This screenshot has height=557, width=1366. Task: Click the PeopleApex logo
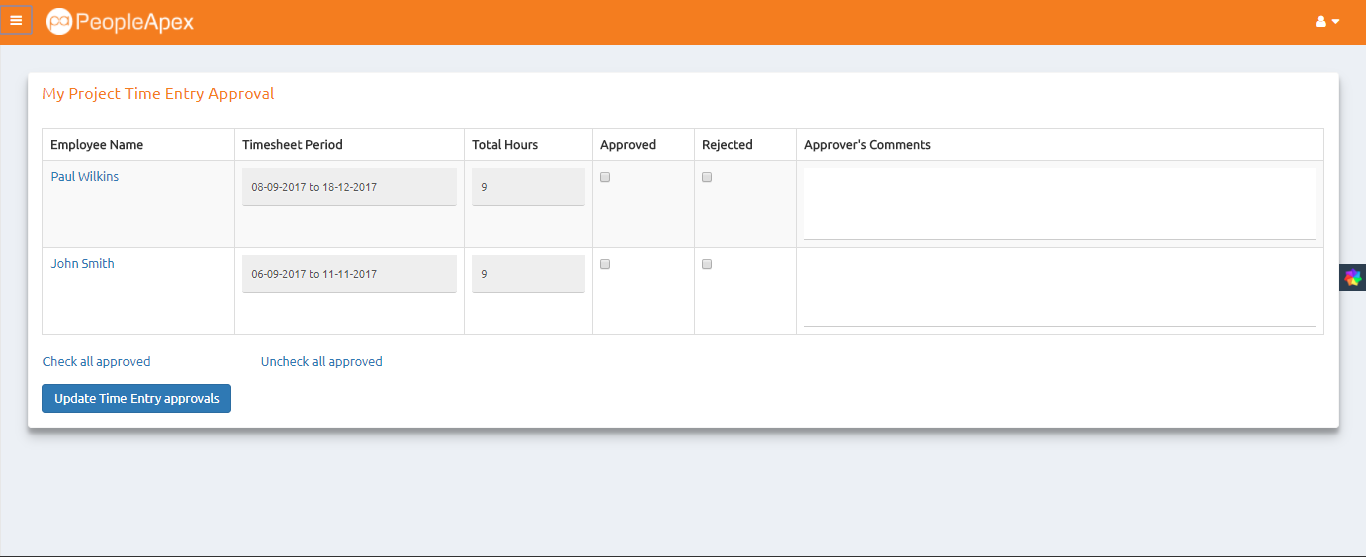tap(120, 21)
